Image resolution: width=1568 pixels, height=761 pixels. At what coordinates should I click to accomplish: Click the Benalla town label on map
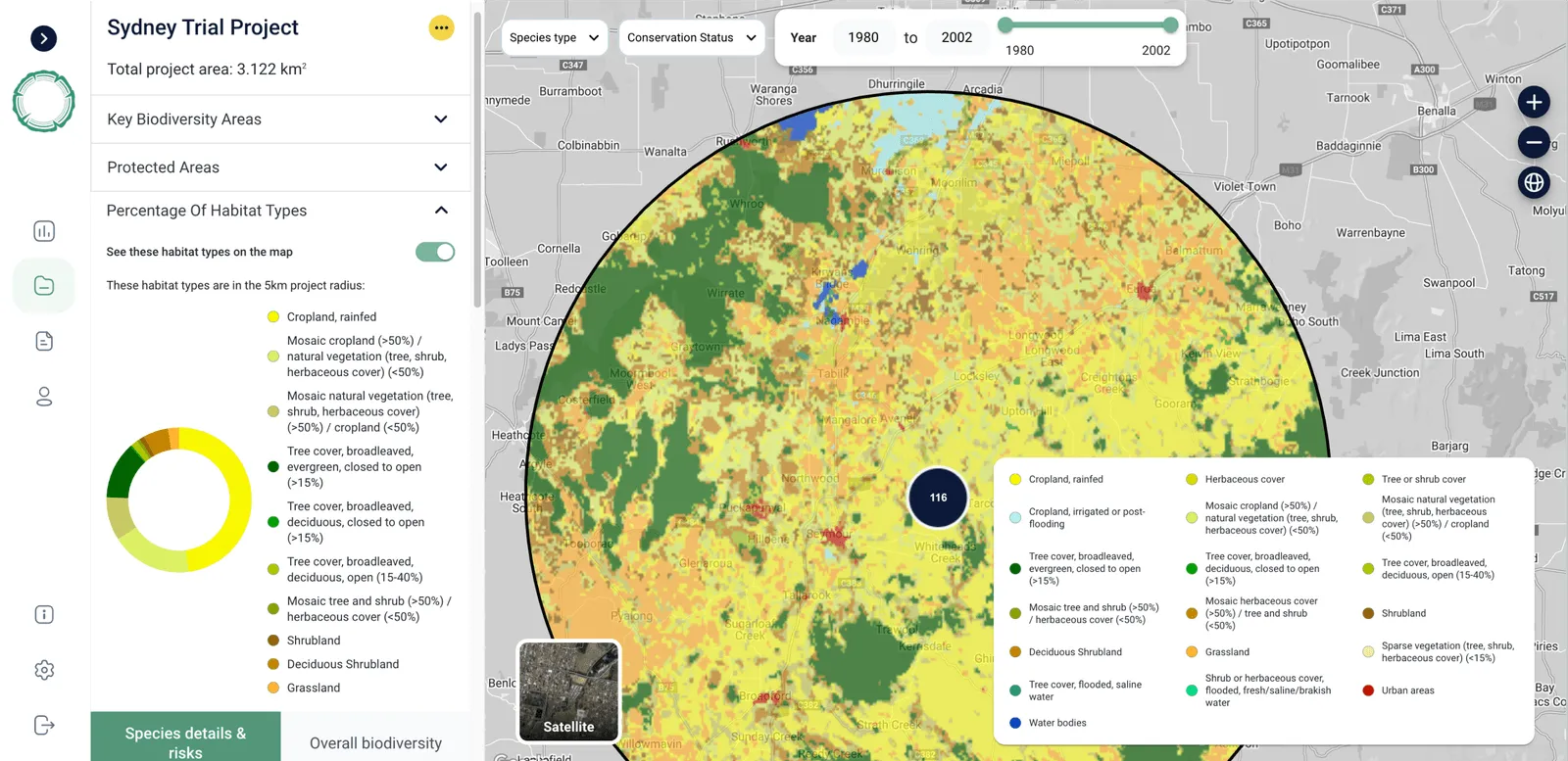coord(1436,111)
